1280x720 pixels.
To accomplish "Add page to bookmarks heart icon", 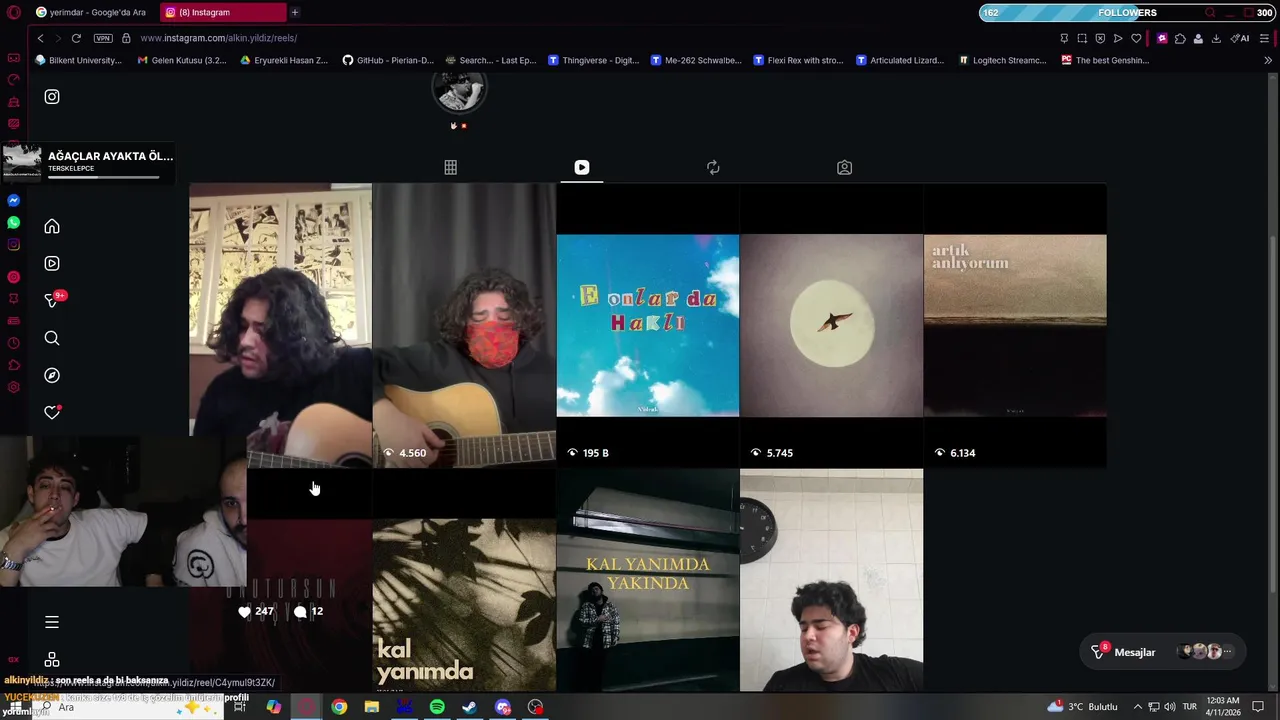I will 1136,38.
